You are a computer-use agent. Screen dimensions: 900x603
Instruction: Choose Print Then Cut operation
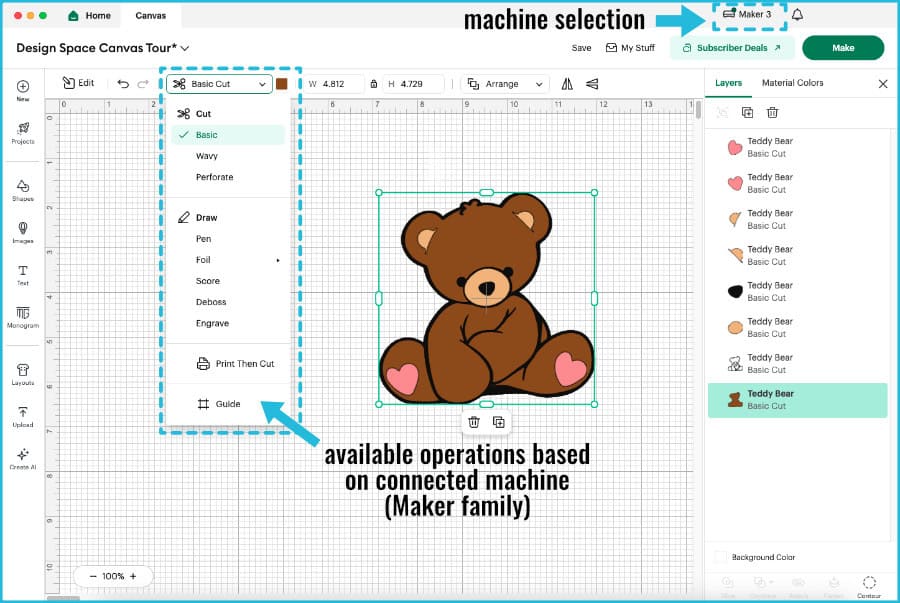[235, 364]
